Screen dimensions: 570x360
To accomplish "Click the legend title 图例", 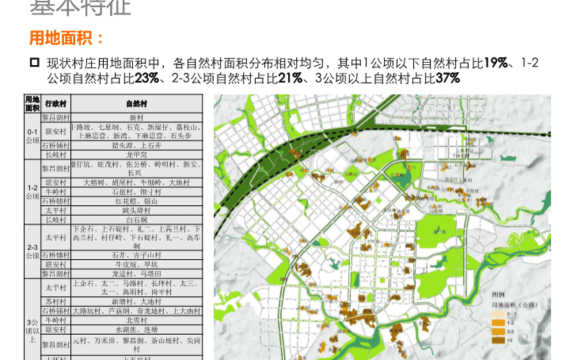I will 498,295.
